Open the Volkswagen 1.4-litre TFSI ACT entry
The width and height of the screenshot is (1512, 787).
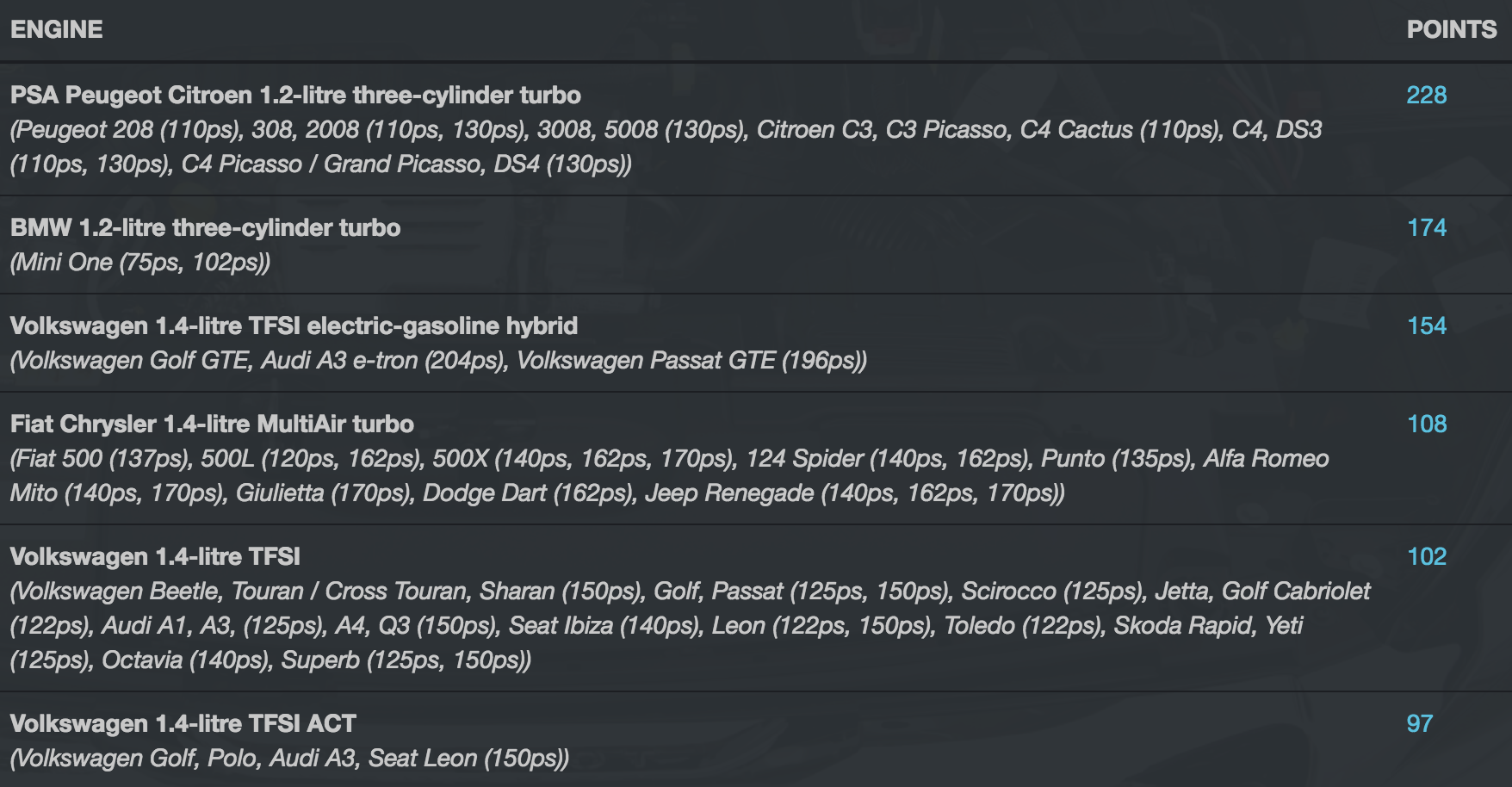click(x=183, y=723)
